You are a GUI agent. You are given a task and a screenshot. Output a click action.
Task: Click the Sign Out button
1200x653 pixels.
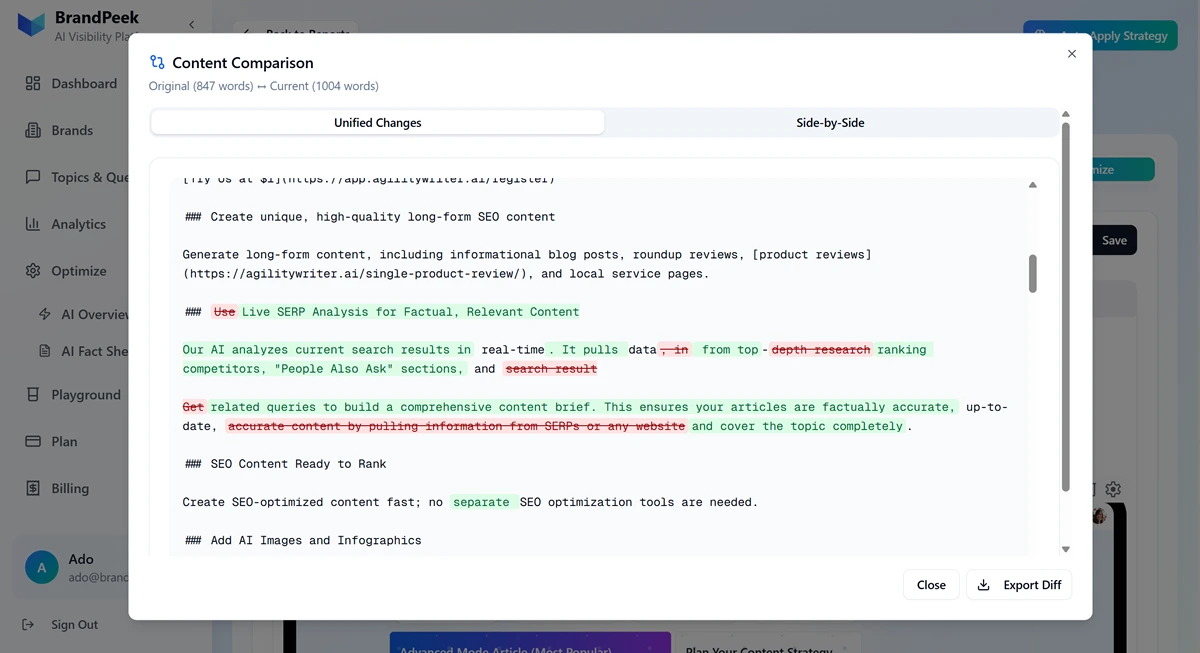[60, 625]
